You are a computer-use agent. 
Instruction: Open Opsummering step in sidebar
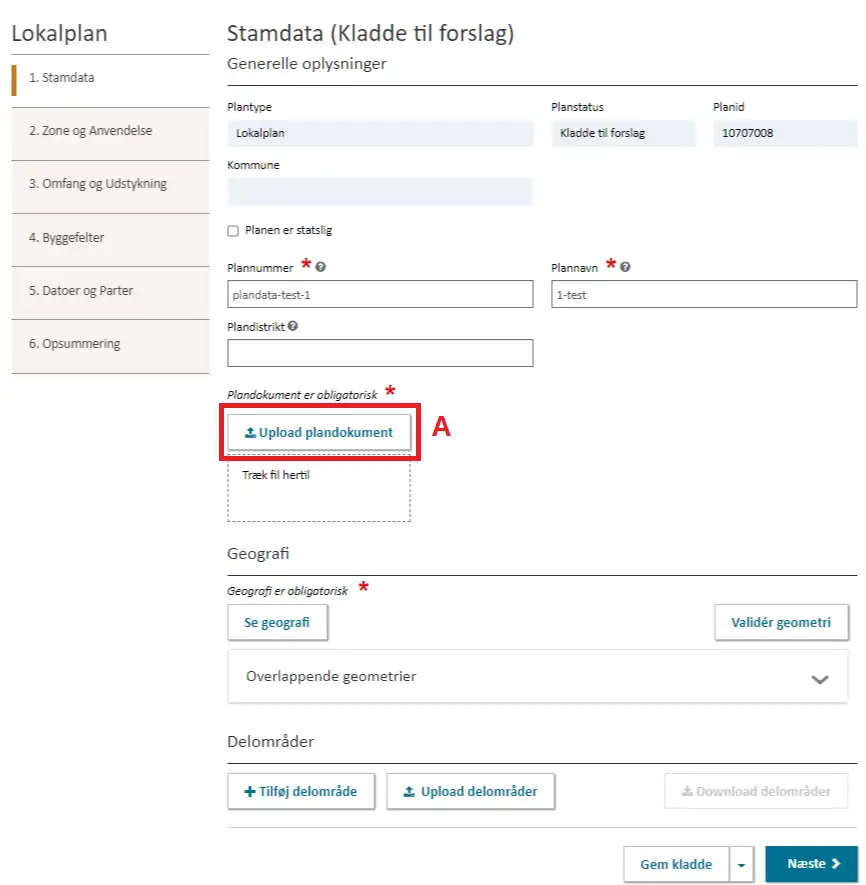click(110, 344)
